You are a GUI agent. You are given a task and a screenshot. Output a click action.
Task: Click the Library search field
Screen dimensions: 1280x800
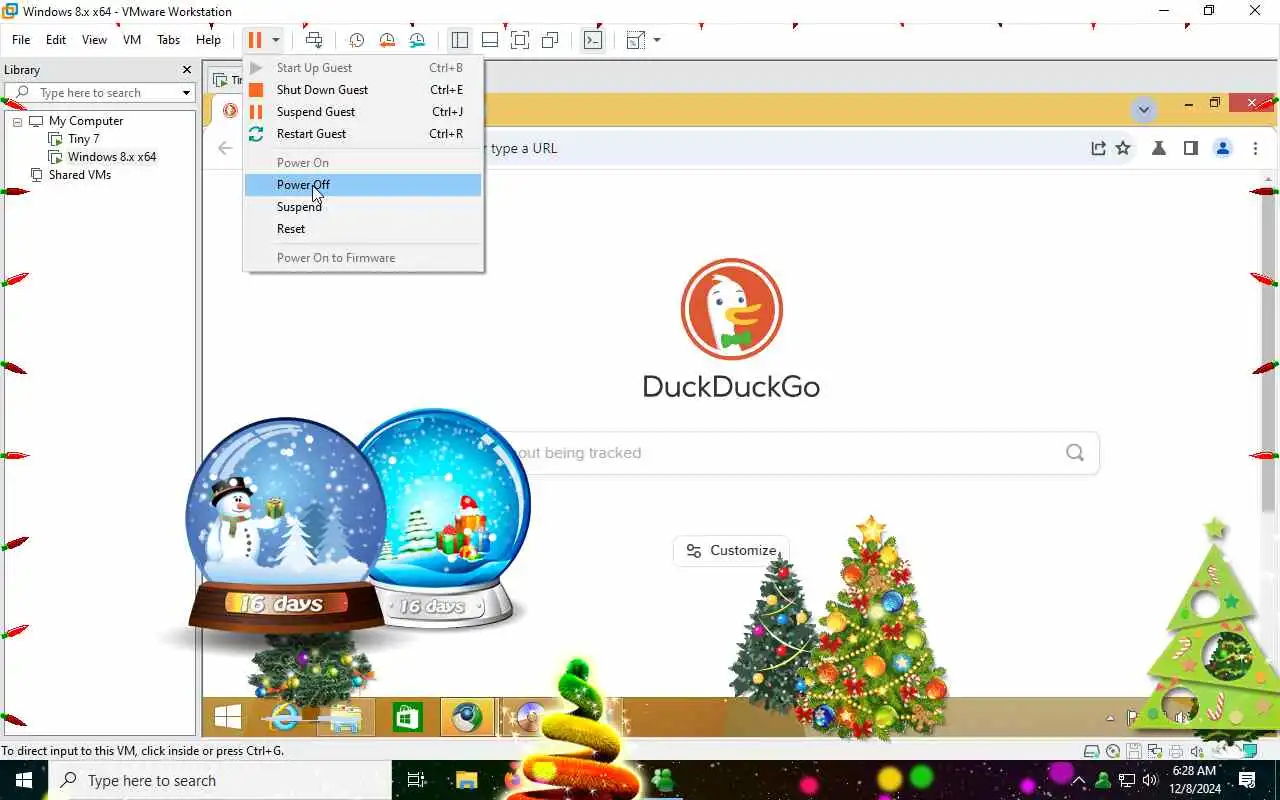click(100, 93)
